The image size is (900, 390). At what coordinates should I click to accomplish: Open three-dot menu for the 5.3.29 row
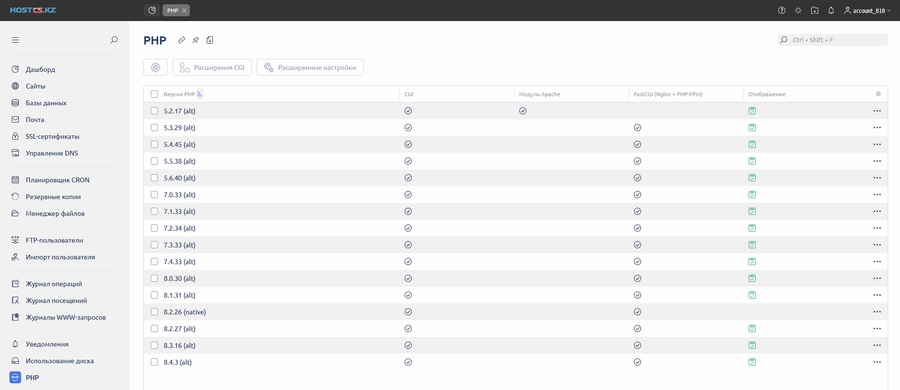[876, 128]
